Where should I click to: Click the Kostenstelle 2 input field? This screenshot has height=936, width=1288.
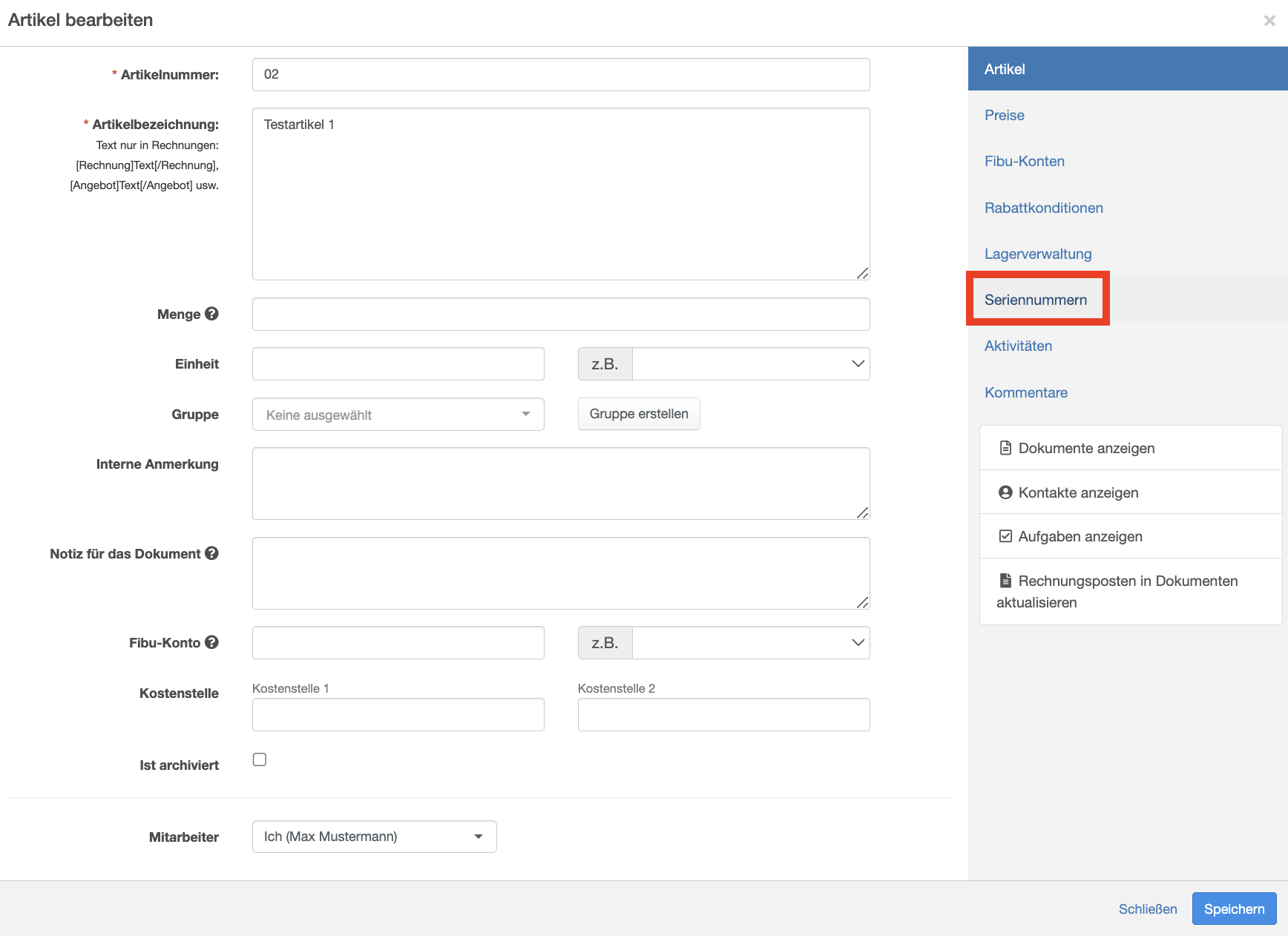(x=724, y=714)
